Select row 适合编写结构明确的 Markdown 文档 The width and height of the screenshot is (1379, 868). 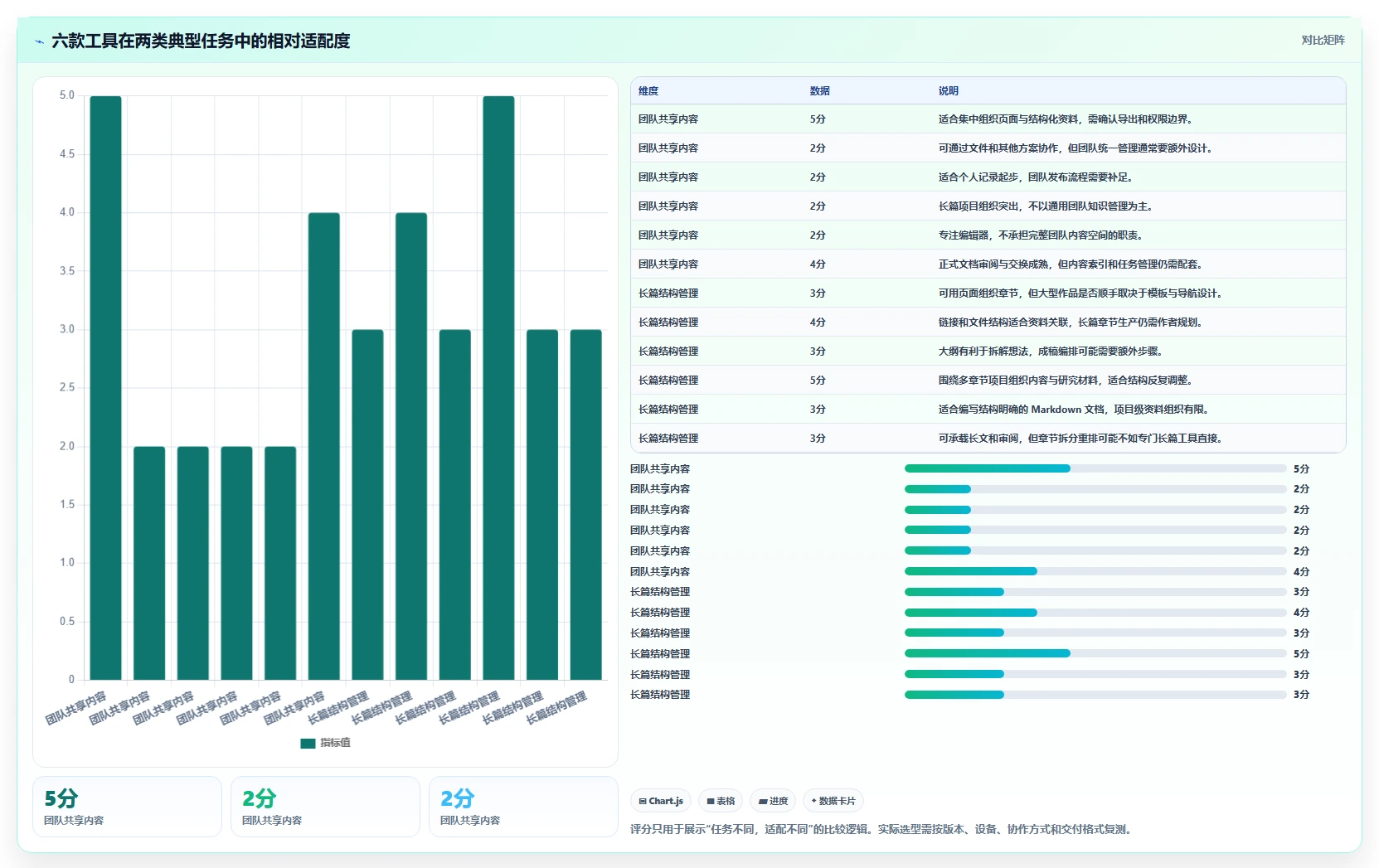tap(988, 410)
